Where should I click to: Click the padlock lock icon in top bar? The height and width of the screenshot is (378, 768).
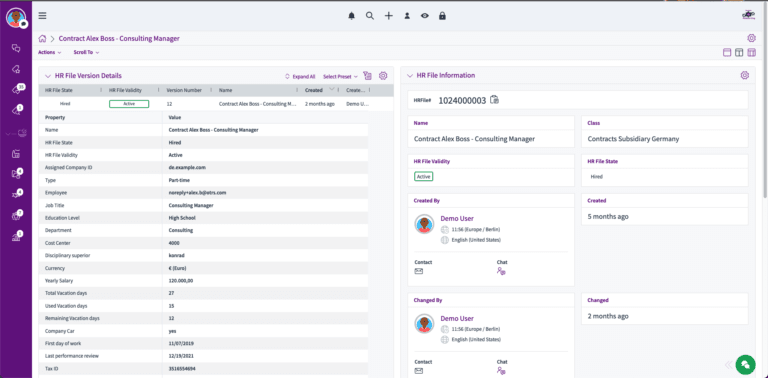point(442,16)
